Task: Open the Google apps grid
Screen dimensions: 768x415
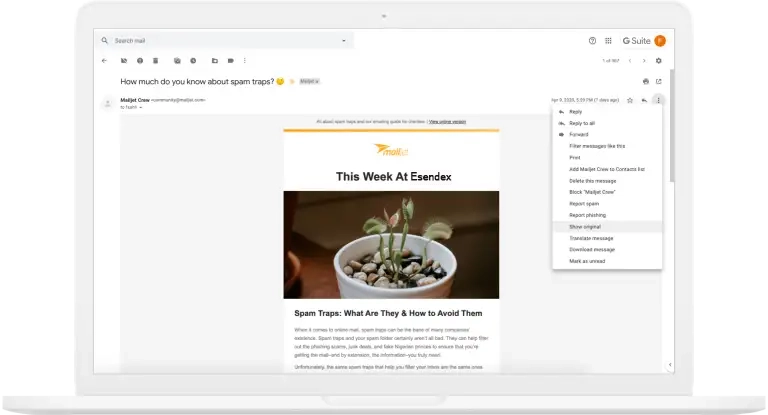Action: click(x=608, y=41)
